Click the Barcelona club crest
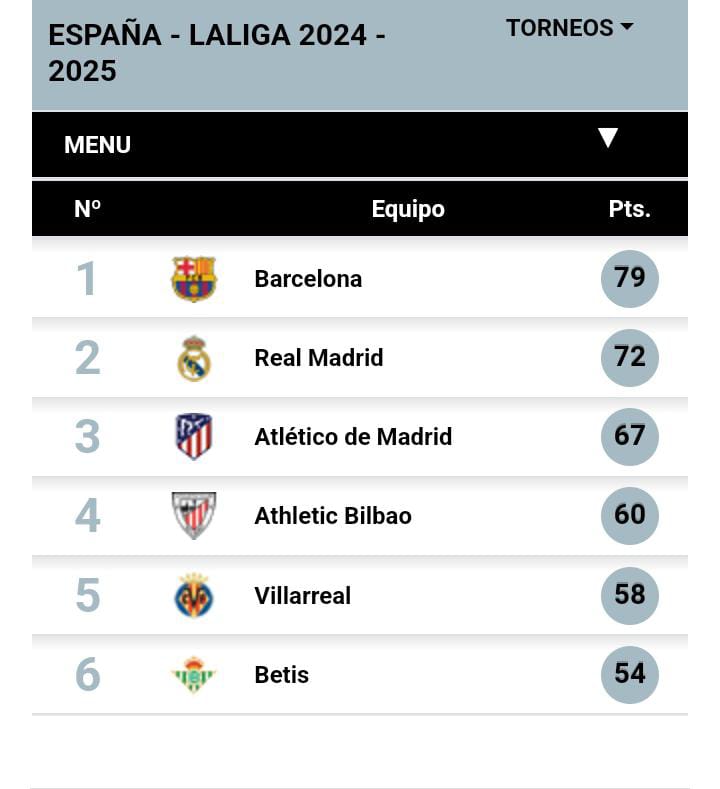 point(194,279)
